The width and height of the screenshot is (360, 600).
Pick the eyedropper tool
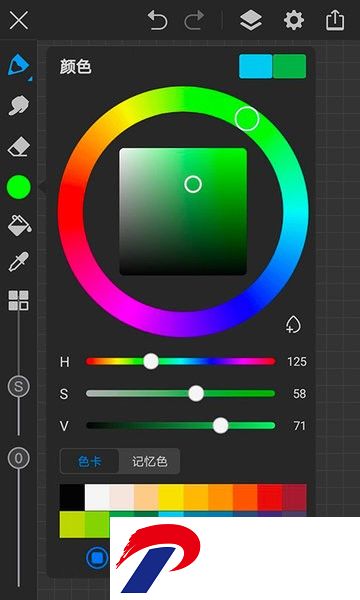tap(18, 262)
